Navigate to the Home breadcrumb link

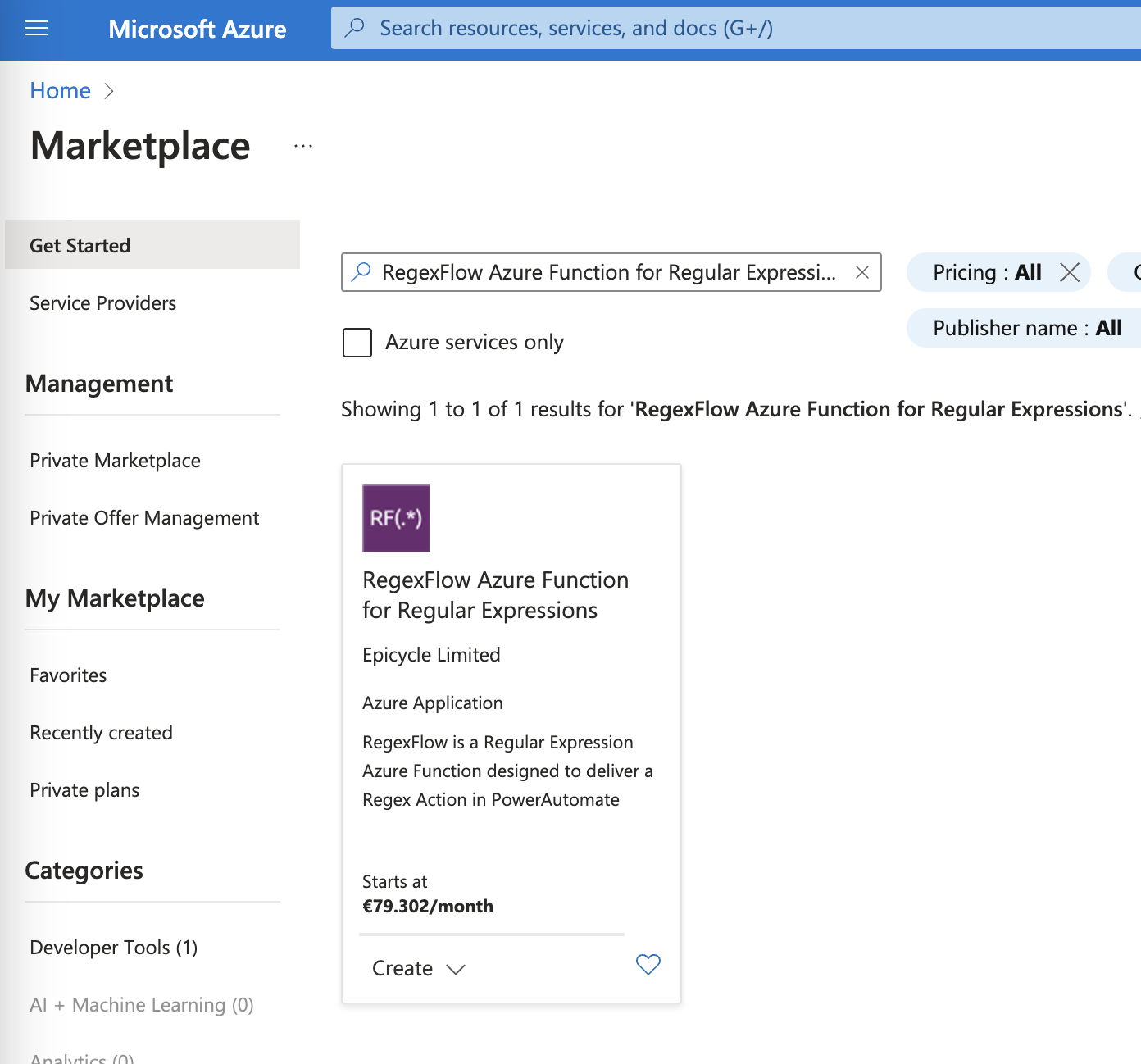[x=60, y=91]
